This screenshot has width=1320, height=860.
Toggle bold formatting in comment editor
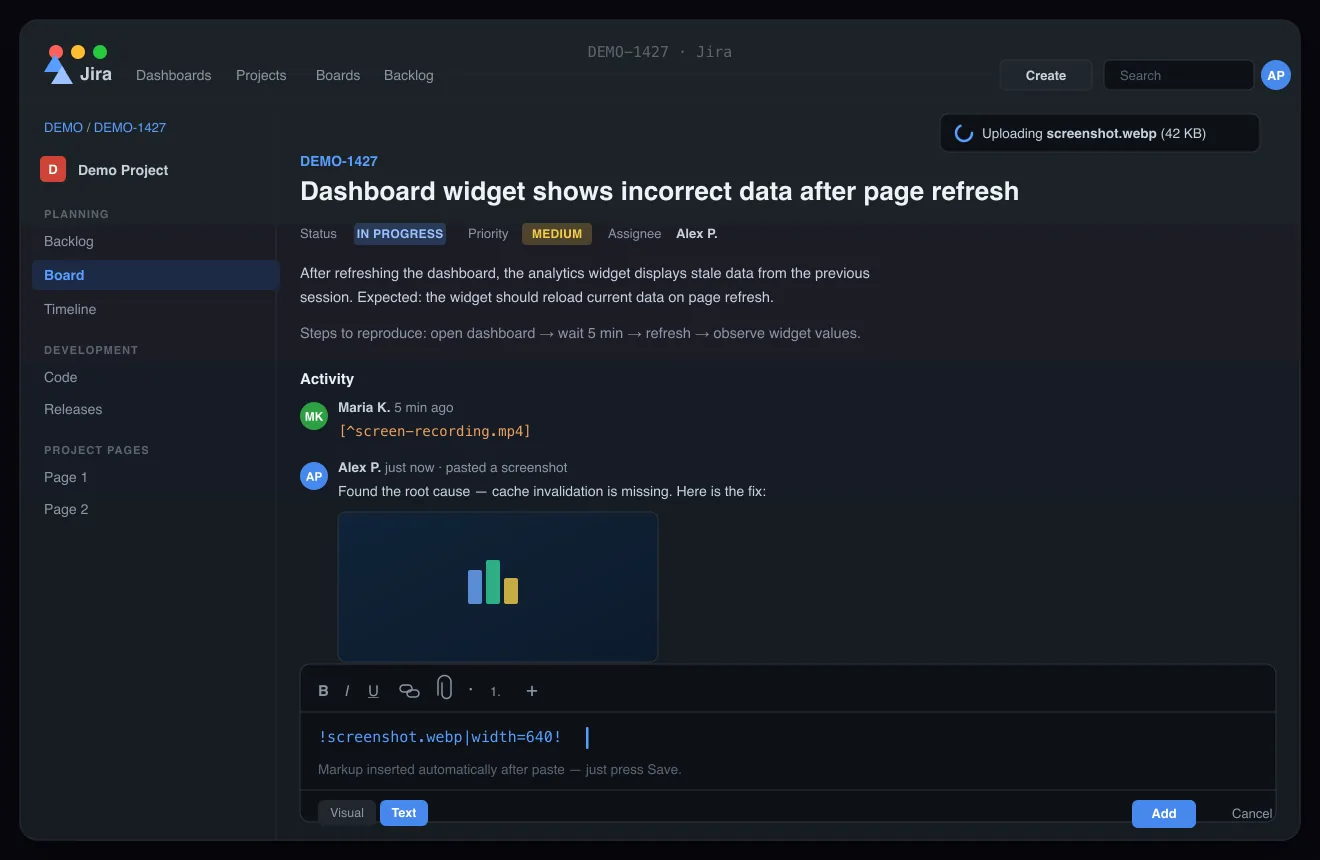pyautogui.click(x=323, y=691)
